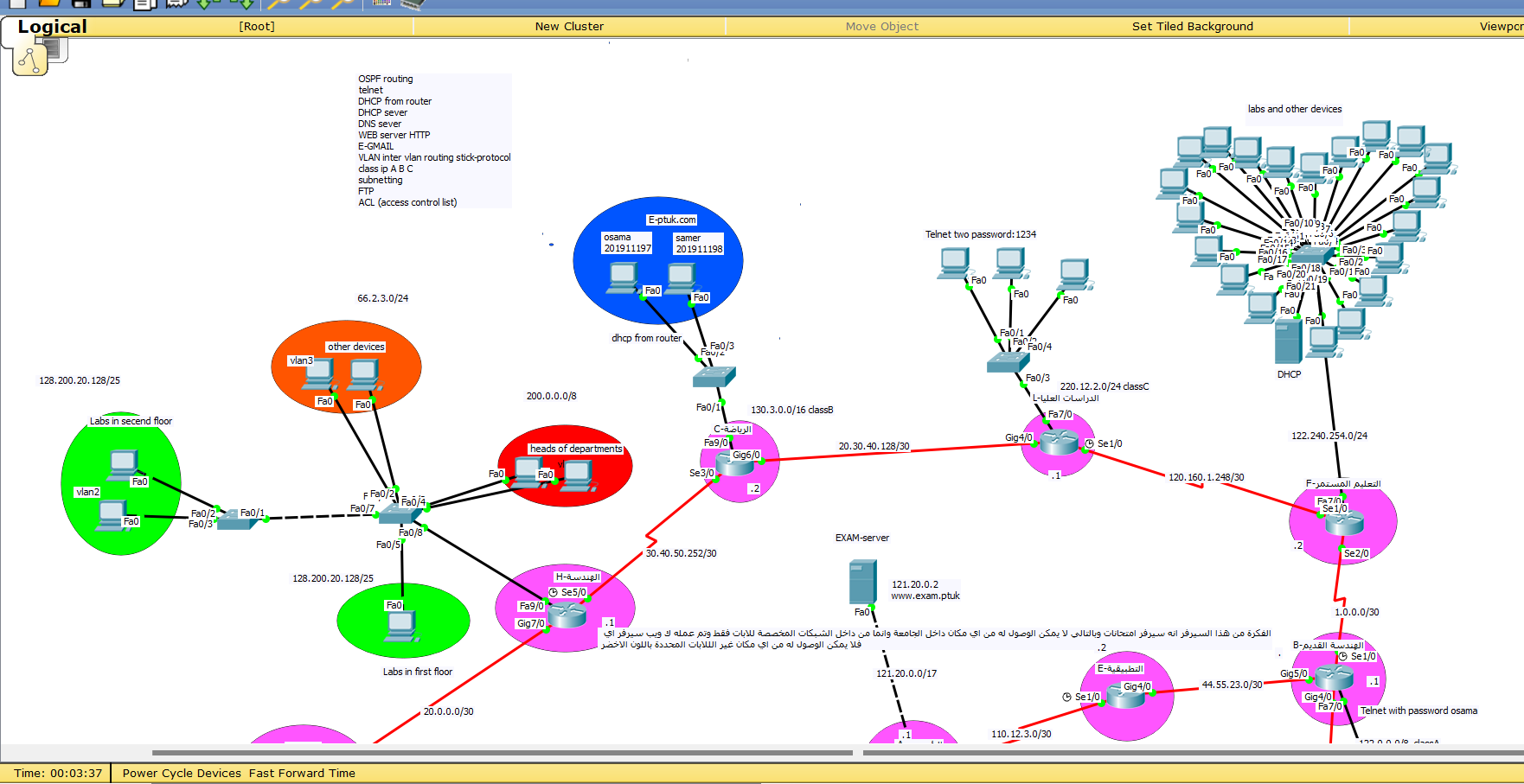Click the router with Gig5/0 and Fa7/0
The width and height of the screenshot is (1524, 784).
[x=1334, y=677]
